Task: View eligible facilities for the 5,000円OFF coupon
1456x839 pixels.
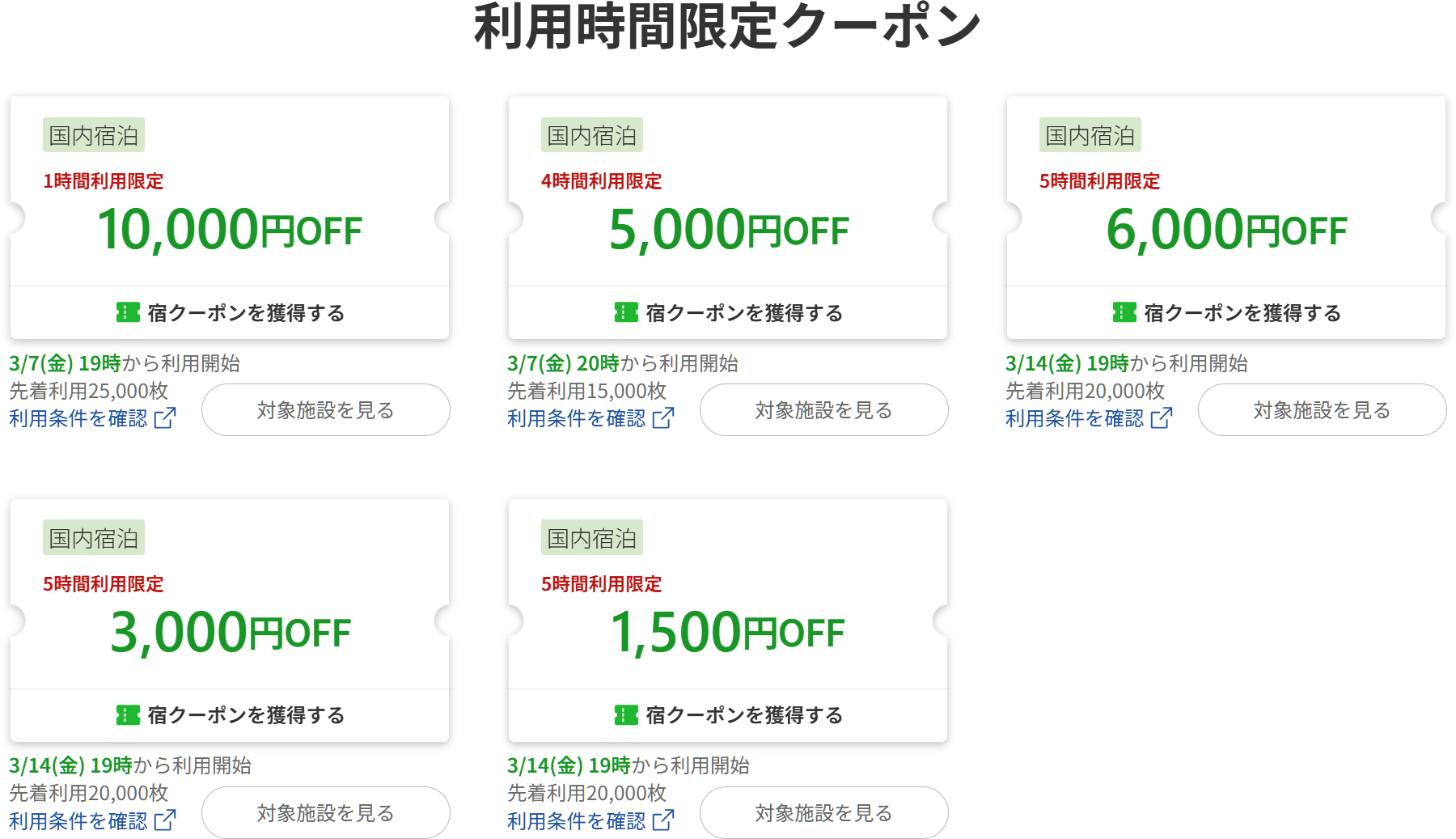Action: (x=823, y=410)
